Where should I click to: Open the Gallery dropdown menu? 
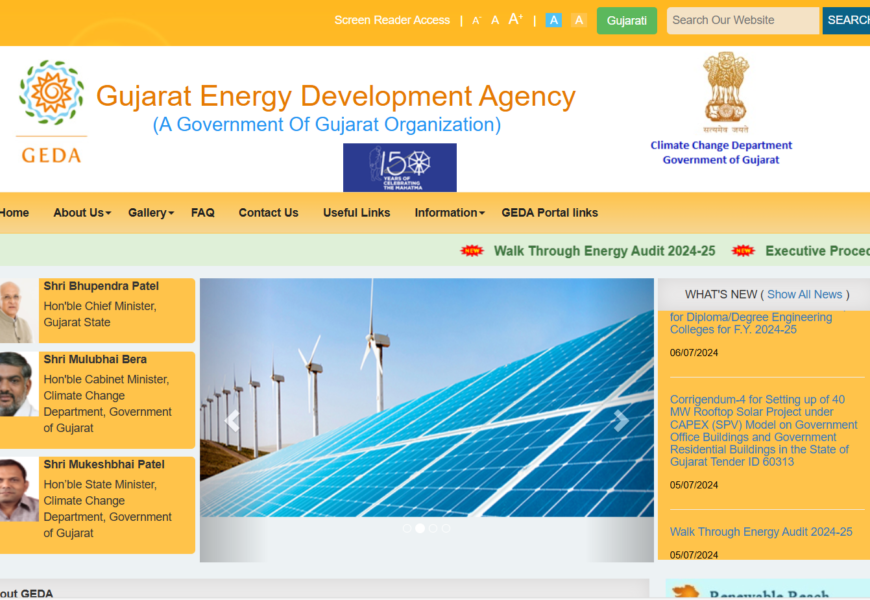point(151,213)
